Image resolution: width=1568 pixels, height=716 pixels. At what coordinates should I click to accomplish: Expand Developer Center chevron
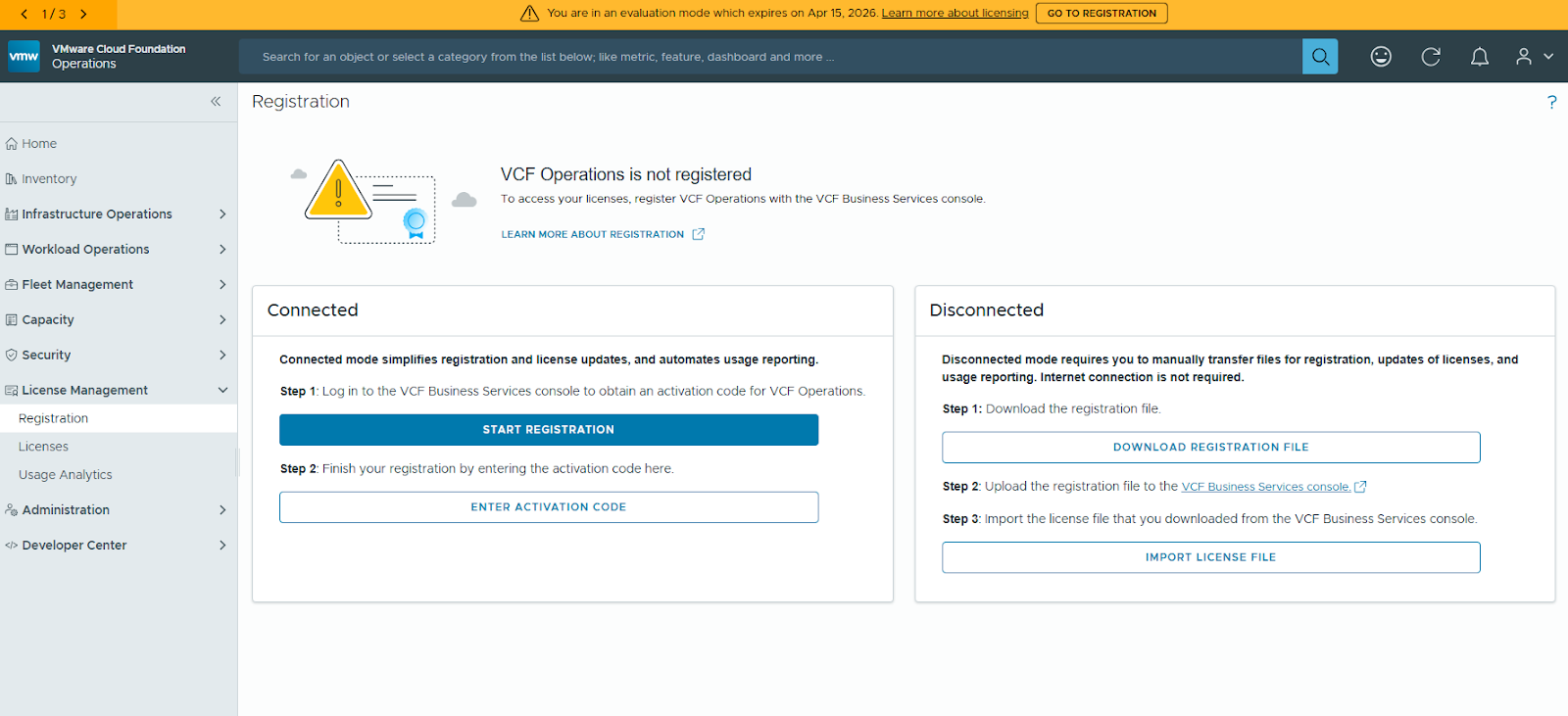(222, 546)
